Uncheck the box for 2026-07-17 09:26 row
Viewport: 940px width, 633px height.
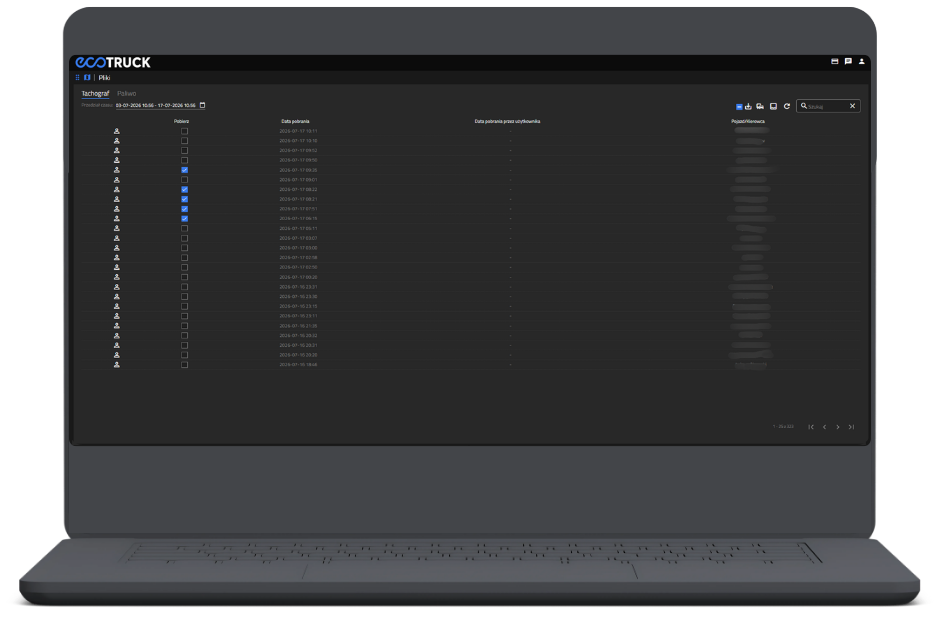185,170
